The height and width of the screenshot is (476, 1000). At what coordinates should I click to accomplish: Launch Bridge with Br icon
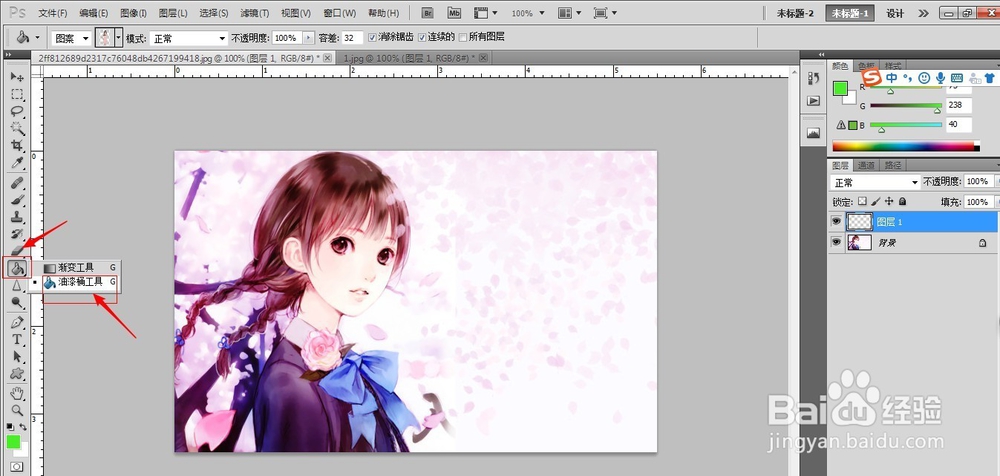pos(428,13)
